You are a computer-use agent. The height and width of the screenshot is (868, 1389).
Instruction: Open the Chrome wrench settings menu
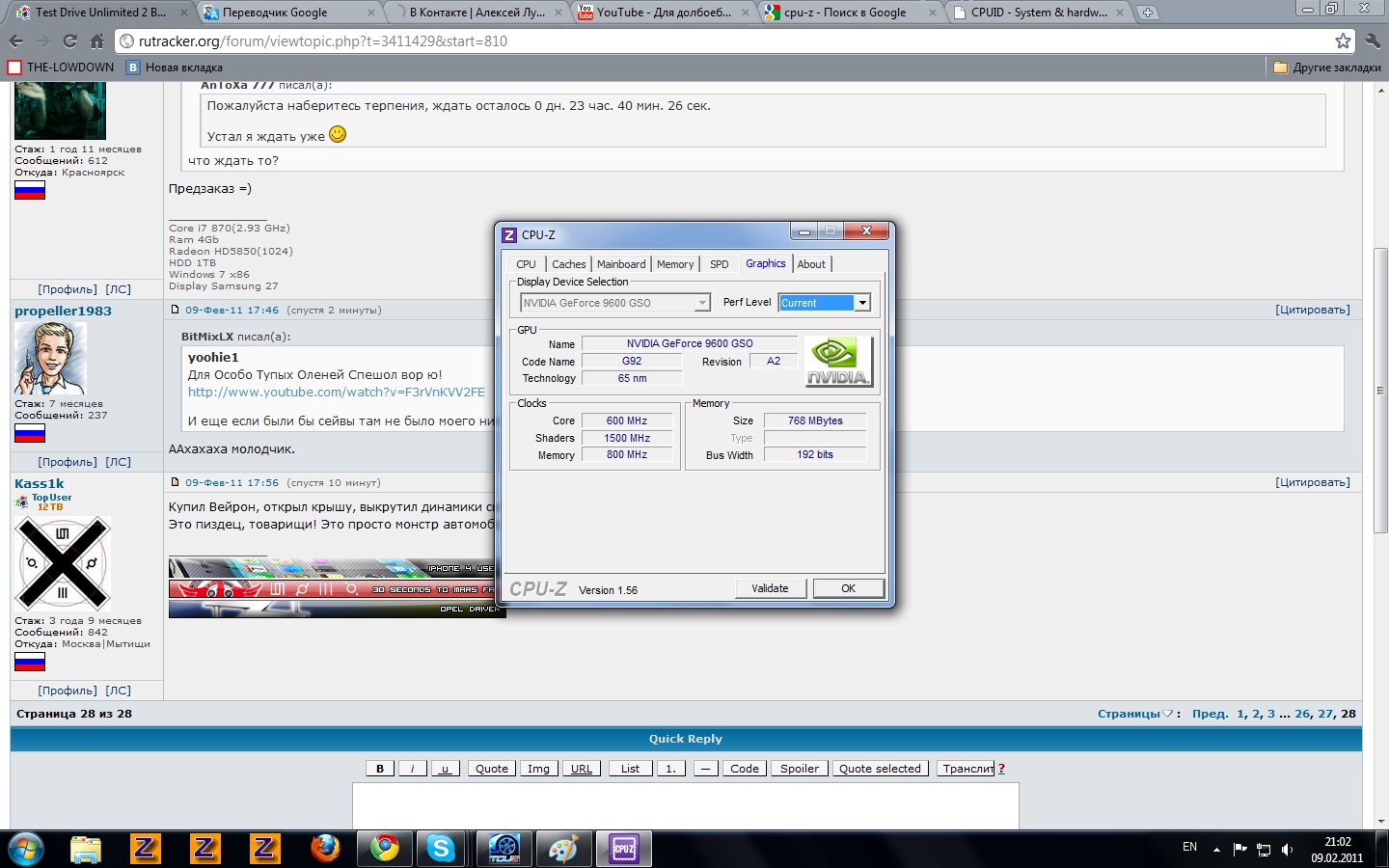(x=1373, y=41)
